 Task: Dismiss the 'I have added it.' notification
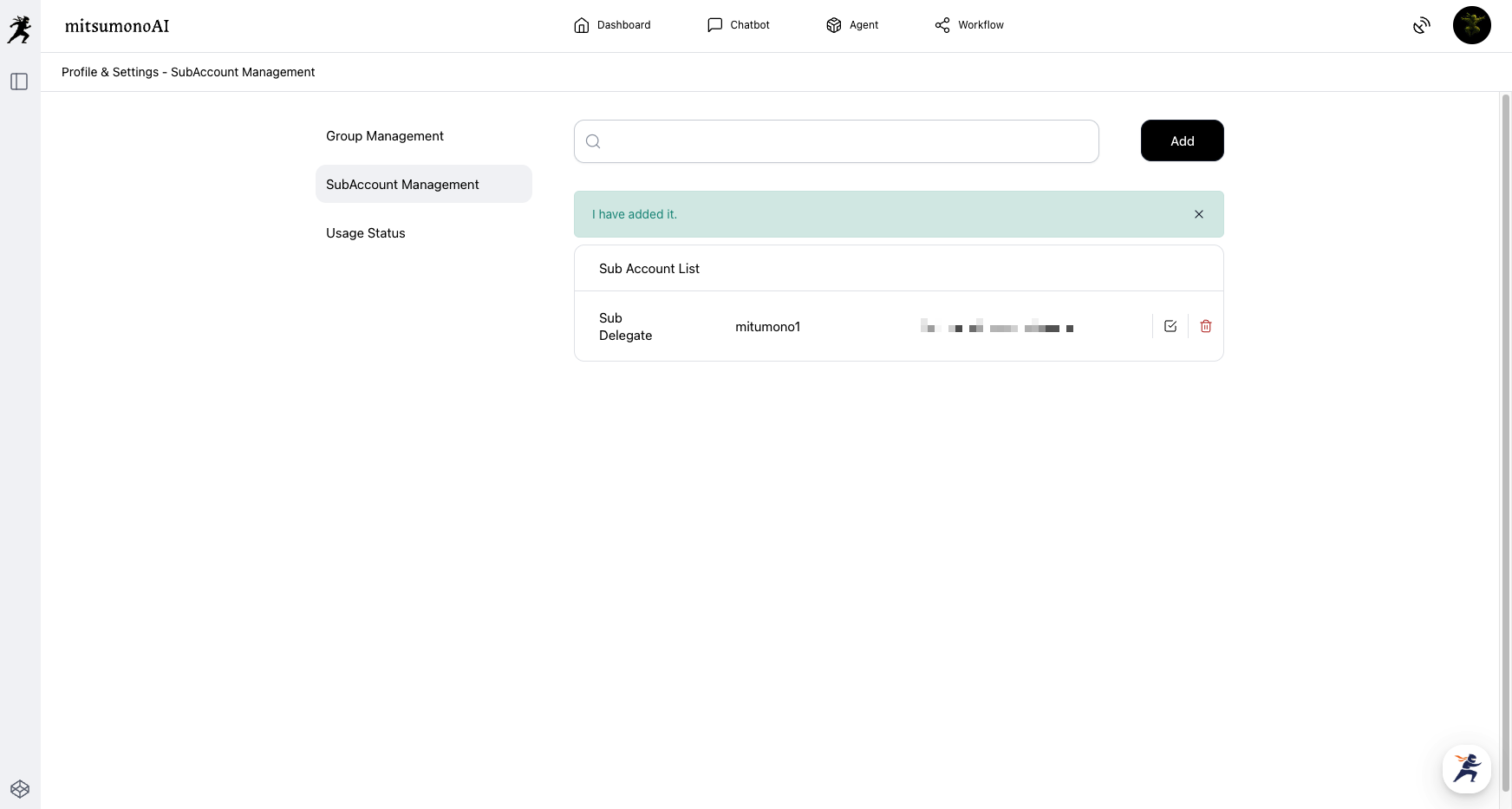pos(1199,214)
